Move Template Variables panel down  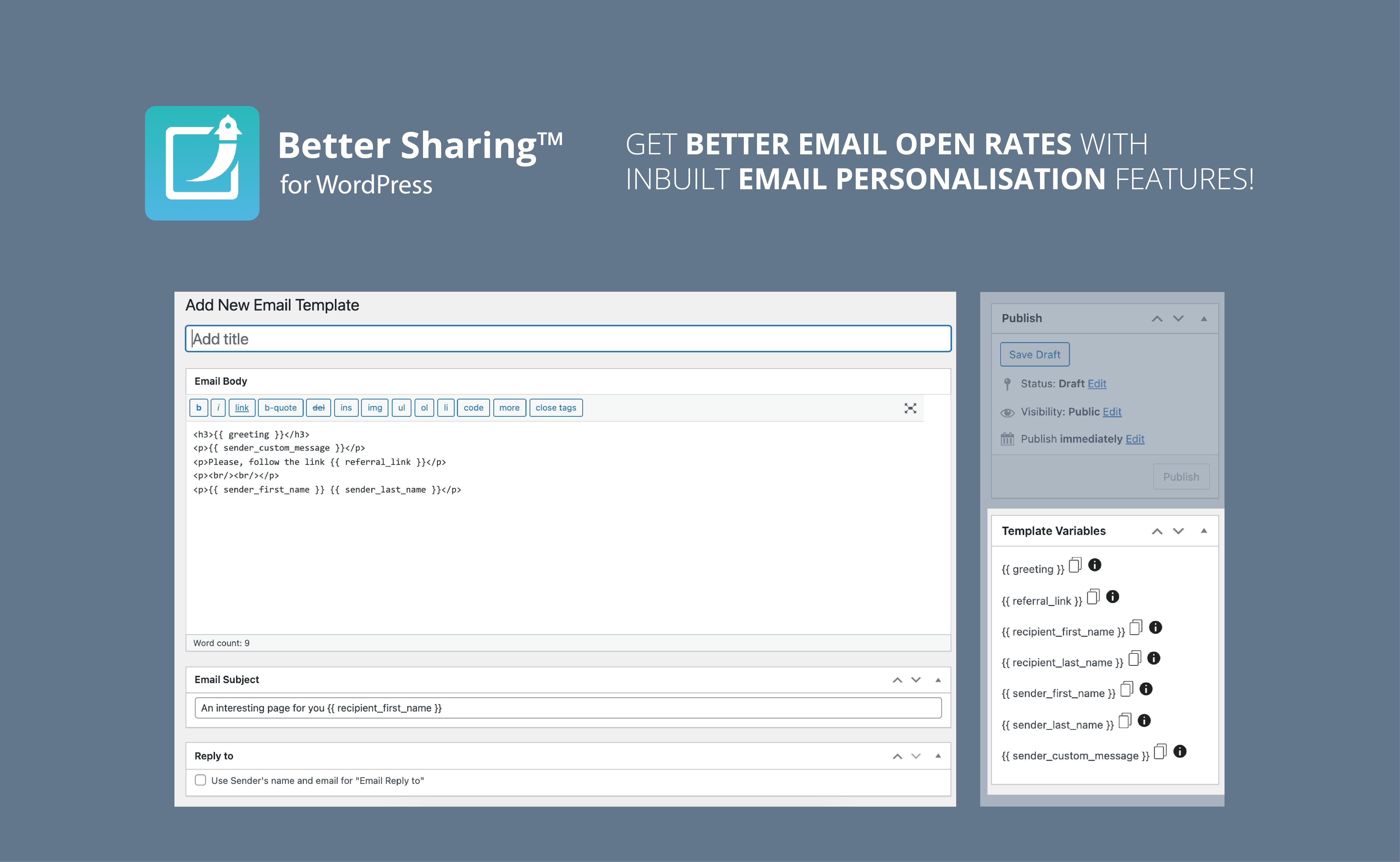1178,531
